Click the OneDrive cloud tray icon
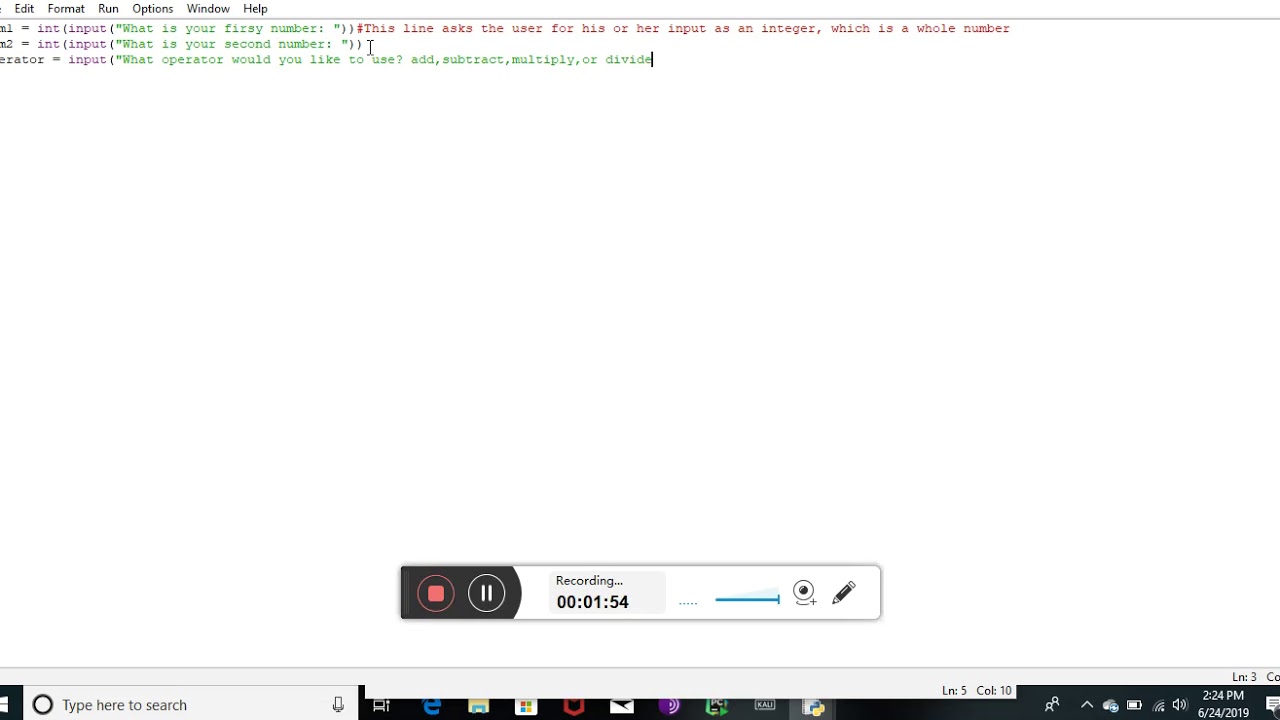The image size is (1280, 720). click(1110, 705)
